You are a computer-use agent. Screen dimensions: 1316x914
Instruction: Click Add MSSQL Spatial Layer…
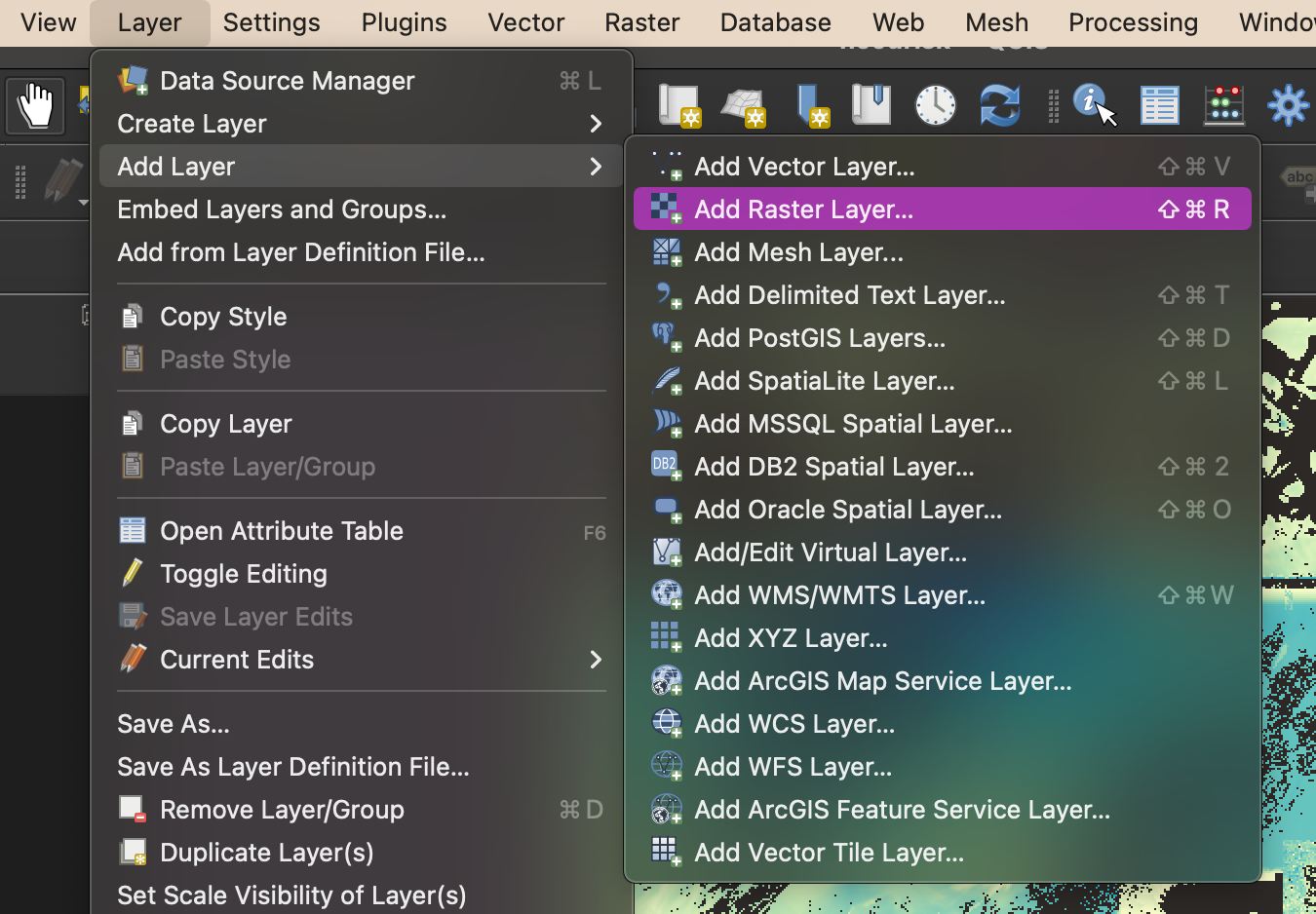point(943,424)
